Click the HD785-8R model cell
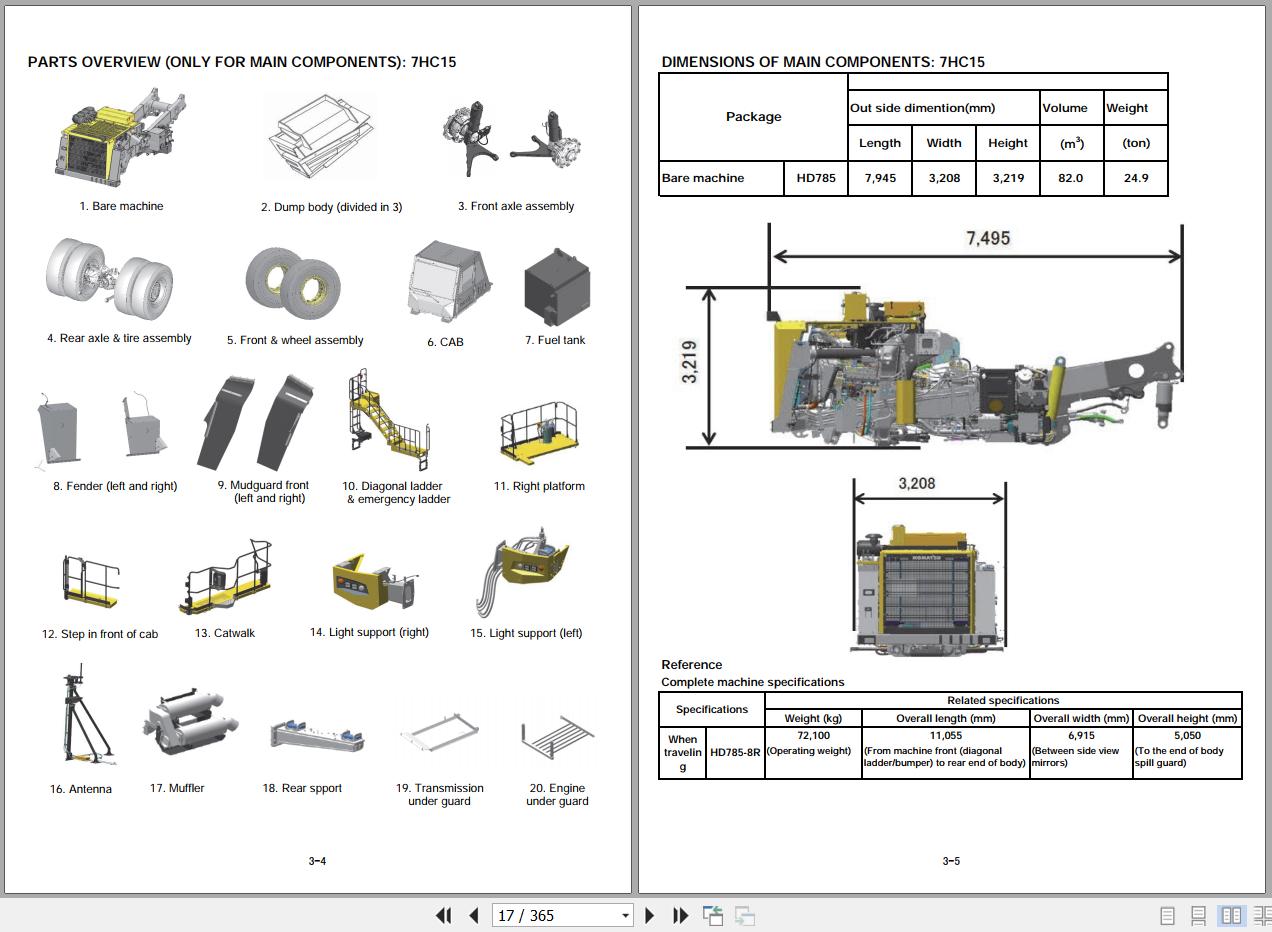 735,752
